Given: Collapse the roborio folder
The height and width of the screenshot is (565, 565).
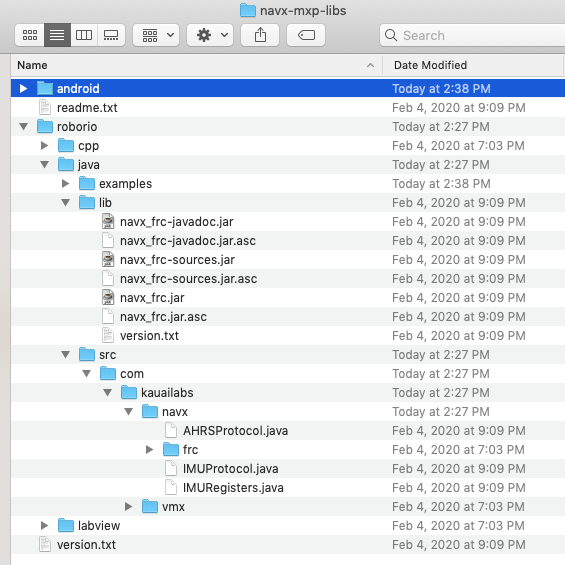Looking at the screenshot, I should pos(24,126).
